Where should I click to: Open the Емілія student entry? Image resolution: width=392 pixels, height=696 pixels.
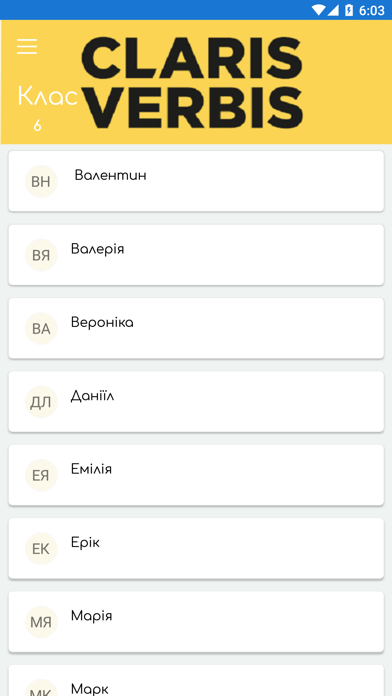[196, 475]
